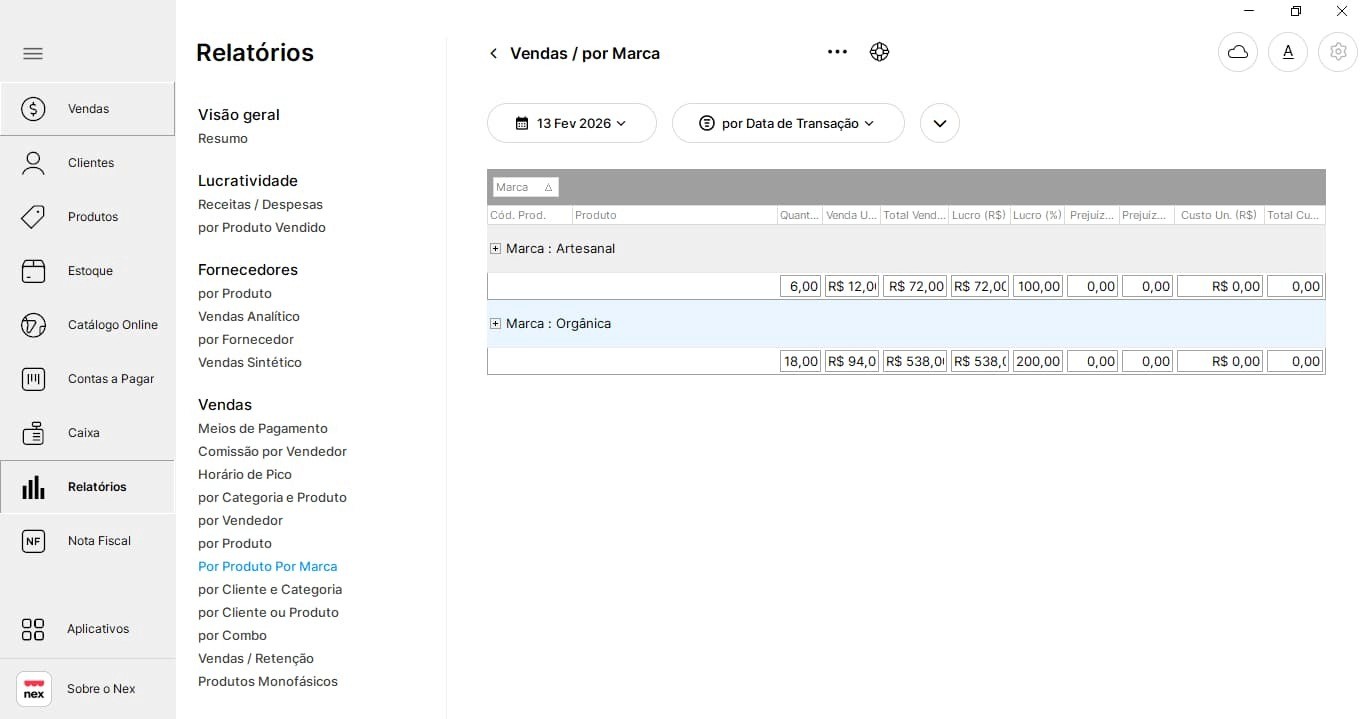Click the Orgânica quantity total 18,00
The width and height of the screenshot is (1365, 719).
[x=800, y=361]
